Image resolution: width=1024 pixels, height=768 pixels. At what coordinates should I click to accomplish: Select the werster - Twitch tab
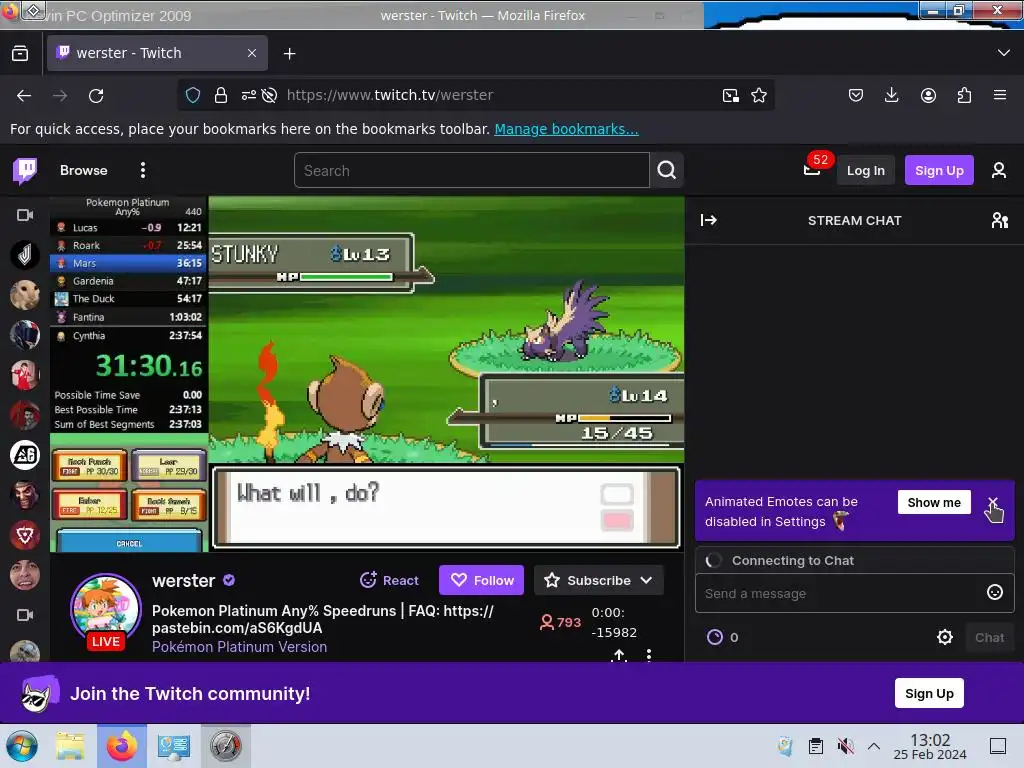coord(157,53)
